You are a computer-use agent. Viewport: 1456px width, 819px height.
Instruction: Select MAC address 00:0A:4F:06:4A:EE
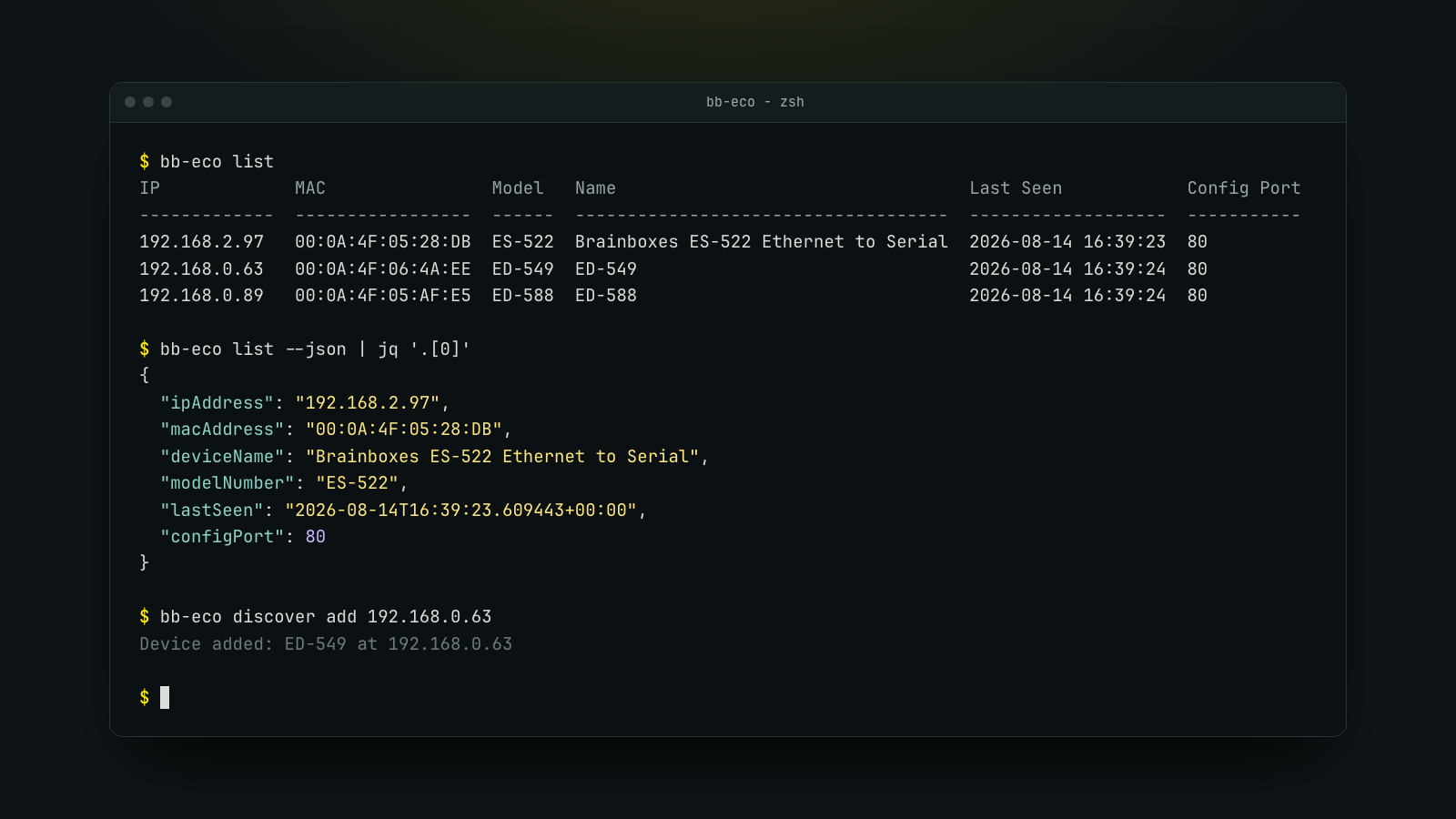tap(383, 269)
